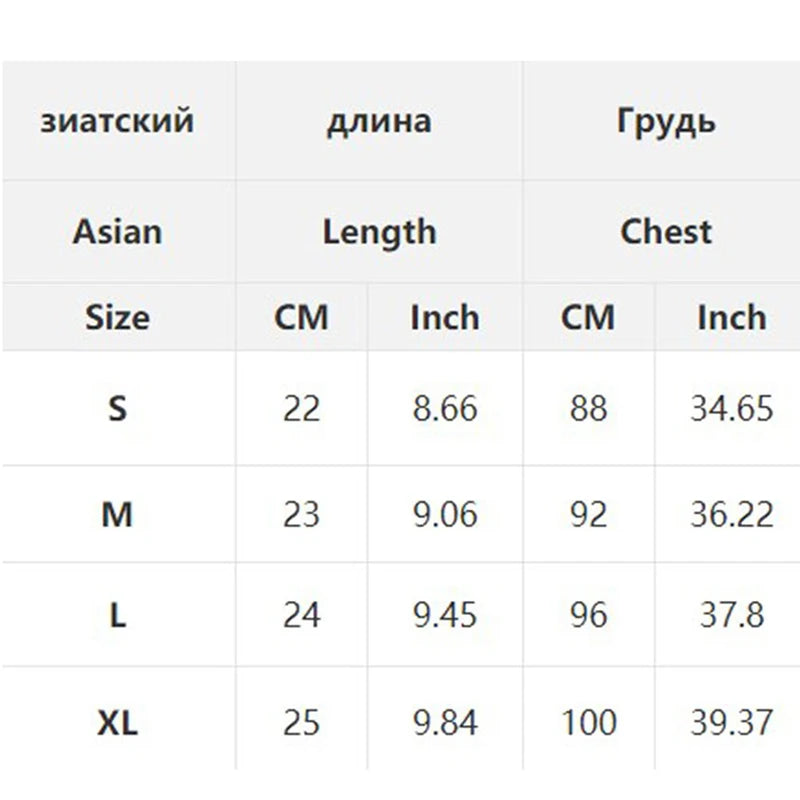This screenshot has height=800, width=800.
Task: Click the 'S' size row label
Action: [117, 408]
